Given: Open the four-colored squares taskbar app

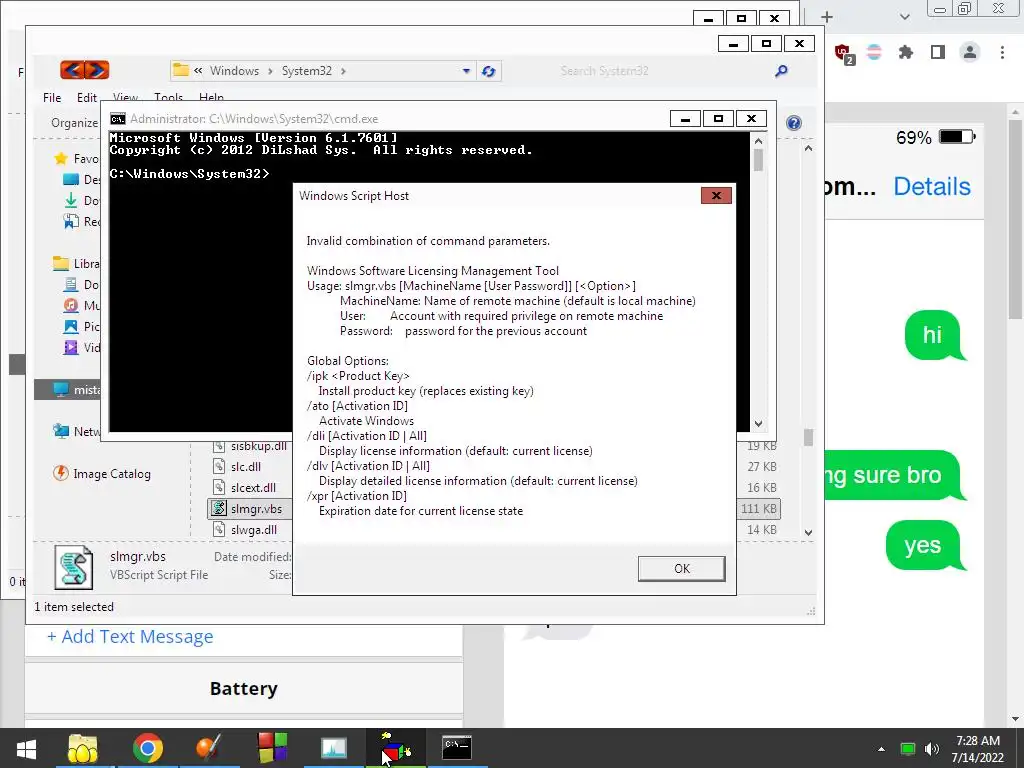Looking at the screenshot, I should [x=272, y=748].
